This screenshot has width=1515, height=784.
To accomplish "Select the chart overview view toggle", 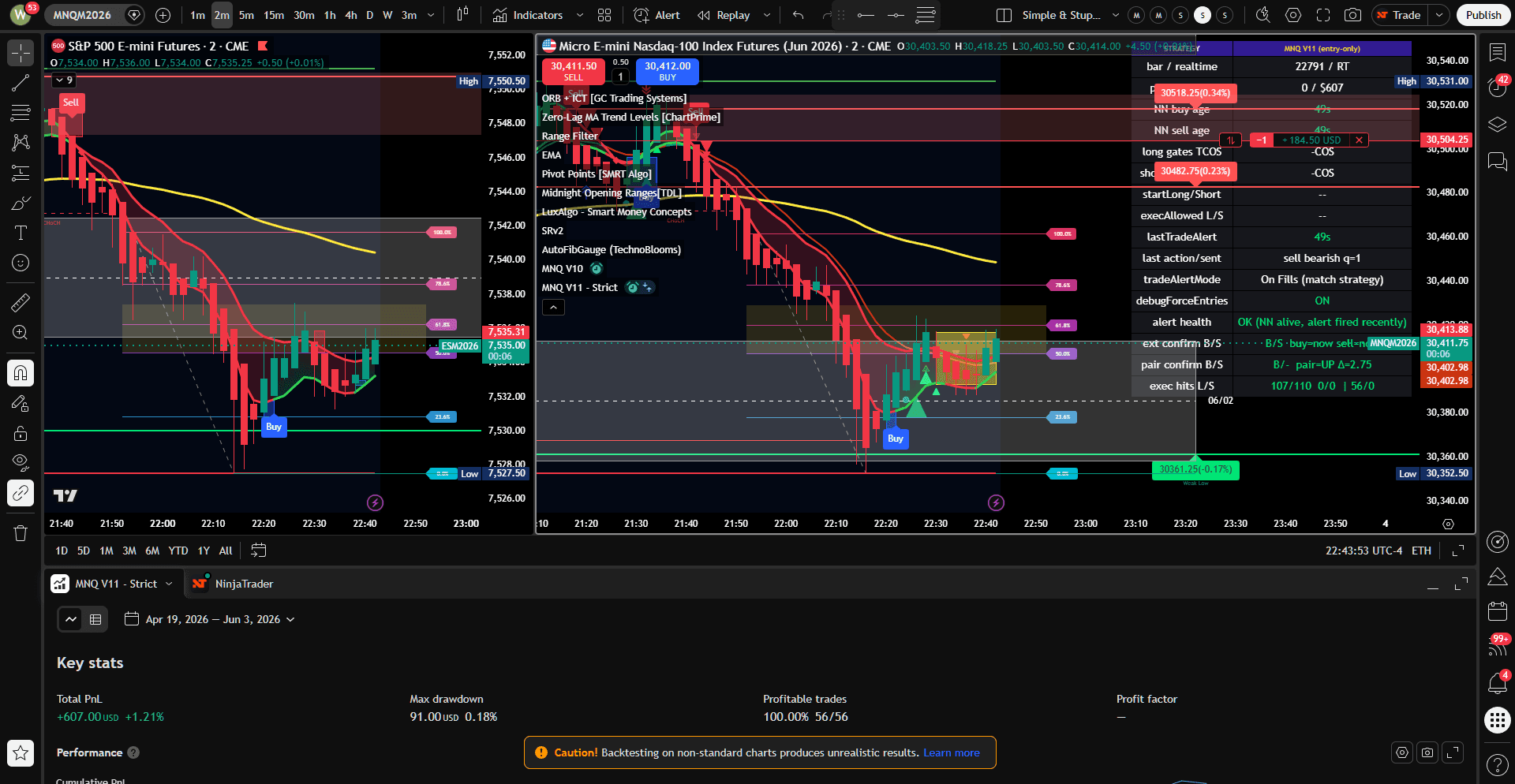I will [71, 619].
